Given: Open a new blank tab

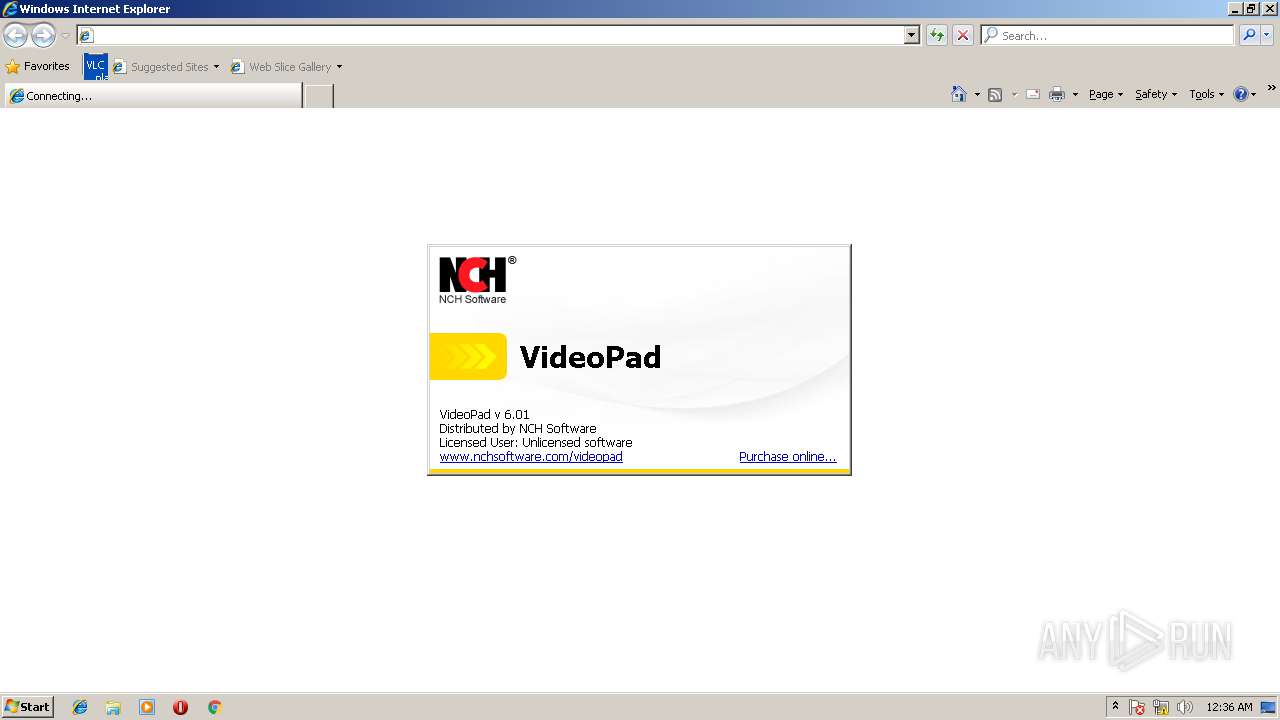Looking at the screenshot, I should pyautogui.click(x=318, y=96).
